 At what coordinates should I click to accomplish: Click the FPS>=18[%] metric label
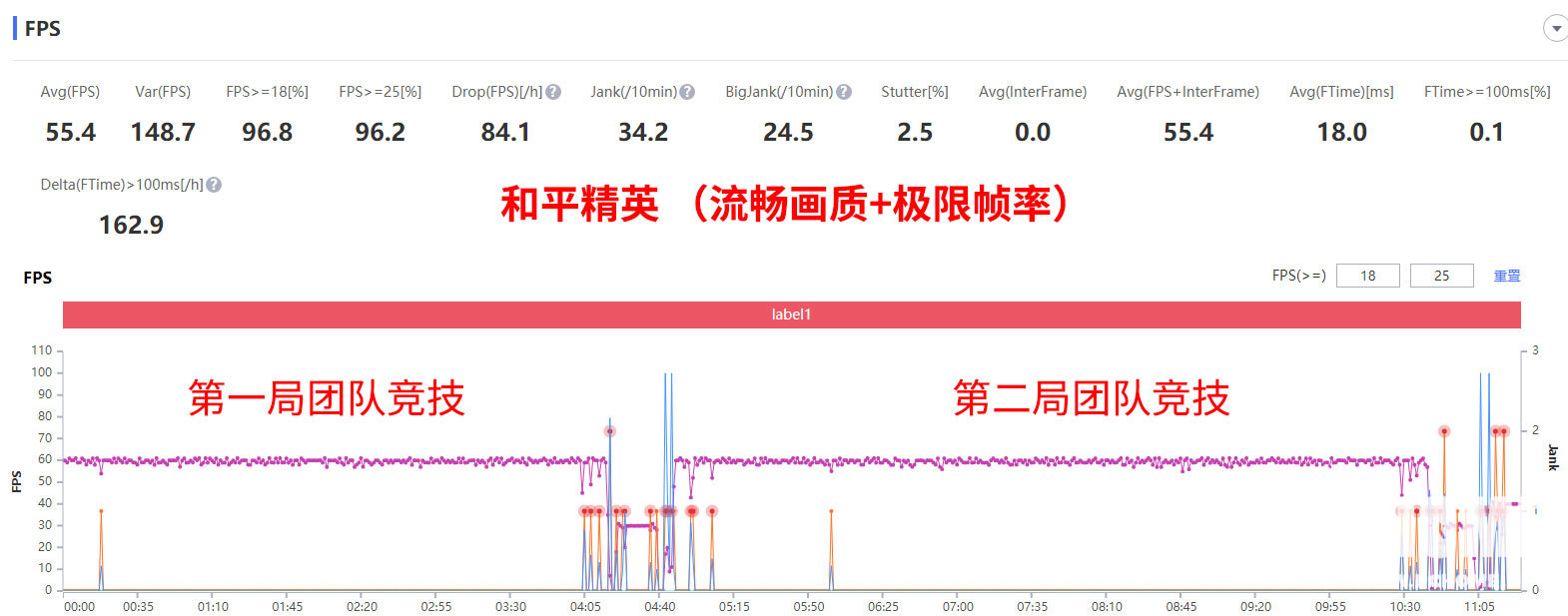coord(267,92)
